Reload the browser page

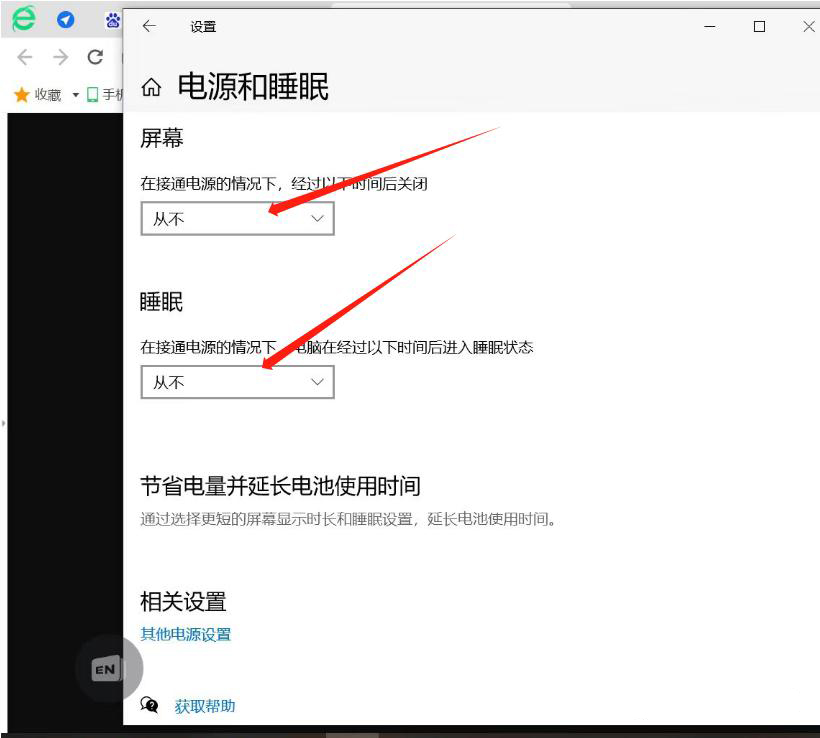click(x=95, y=56)
